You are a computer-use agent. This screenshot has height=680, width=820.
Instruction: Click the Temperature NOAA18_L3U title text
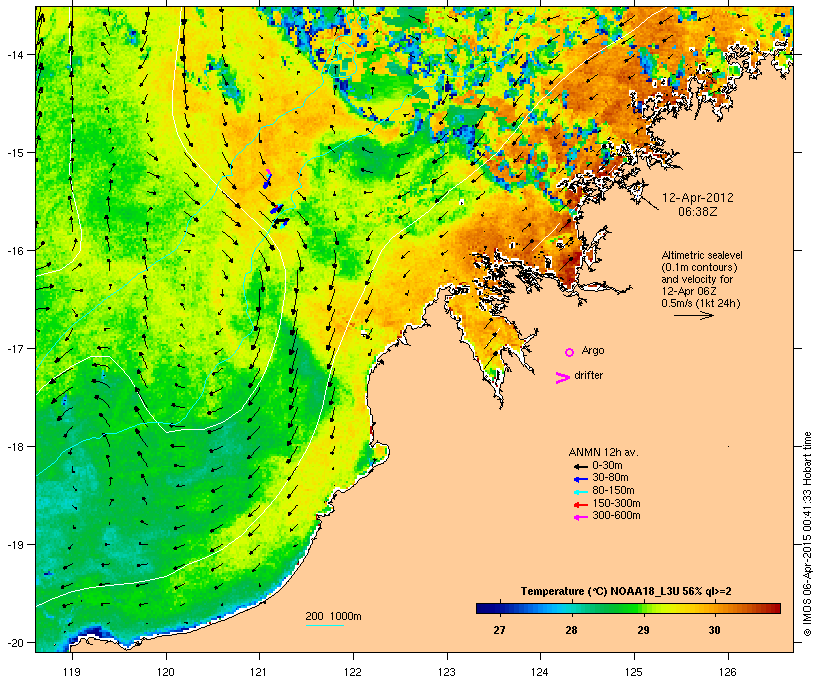[x=626, y=592]
